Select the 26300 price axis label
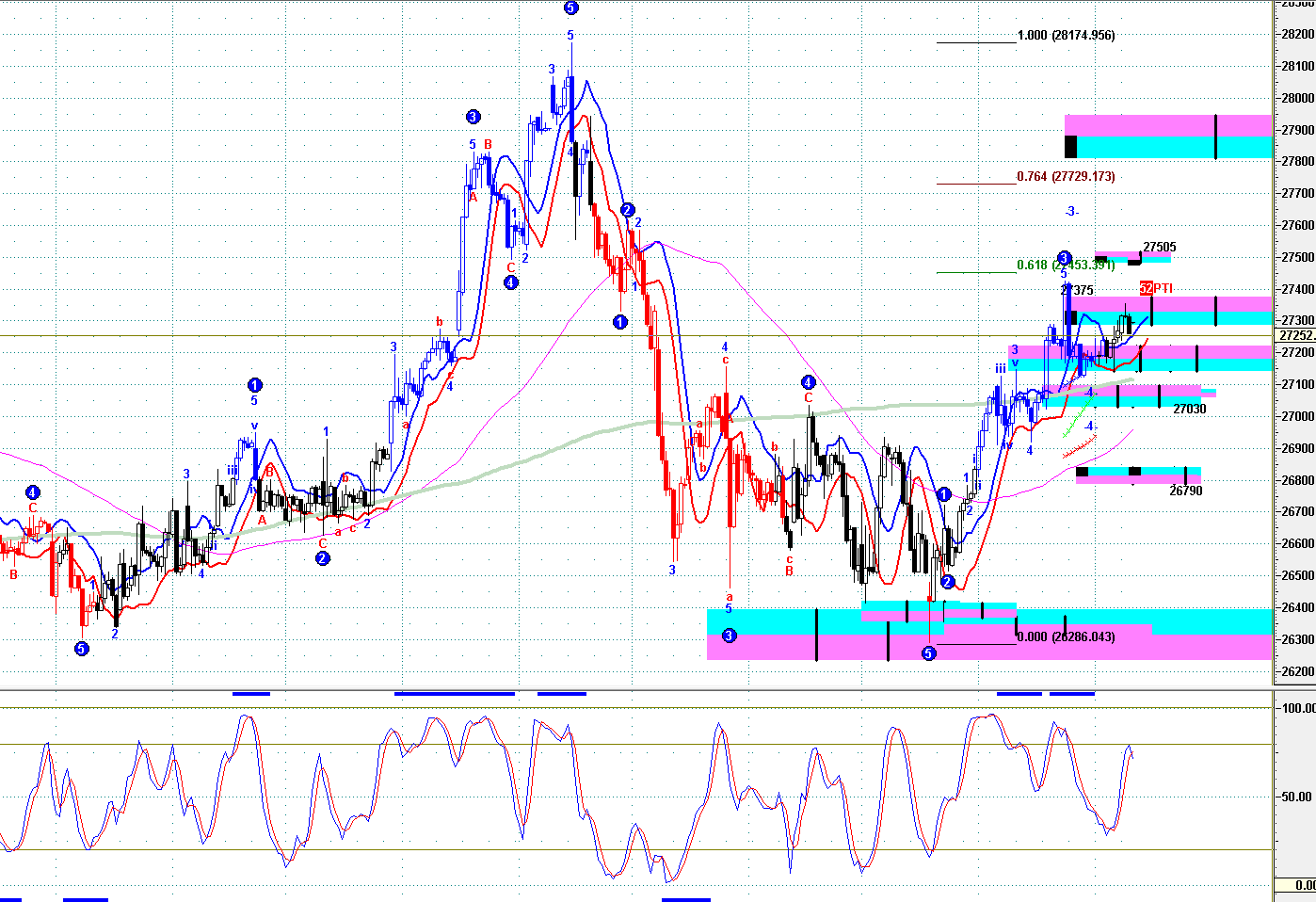The width and height of the screenshot is (1316, 902). point(1298,640)
